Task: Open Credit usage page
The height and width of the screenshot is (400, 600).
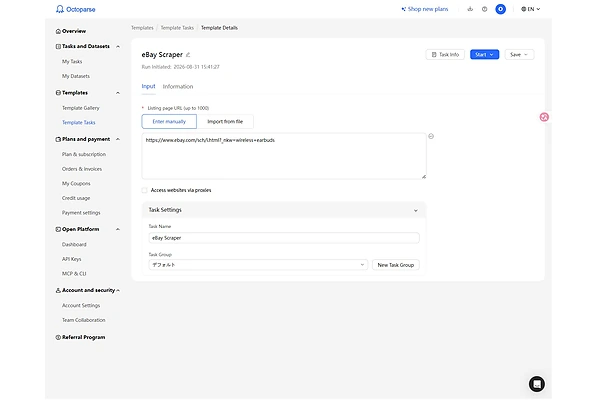Action: pyautogui.click(x=76, y=198)
